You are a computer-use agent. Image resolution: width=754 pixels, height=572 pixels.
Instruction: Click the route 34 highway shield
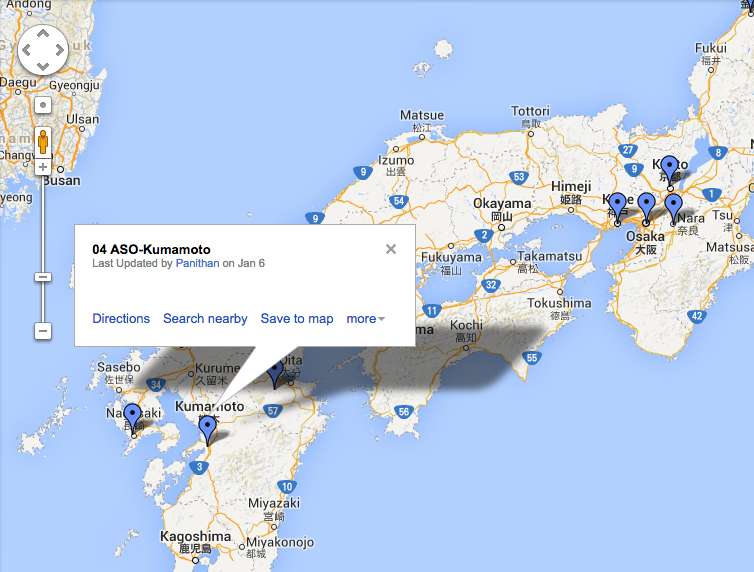point(156,385)
